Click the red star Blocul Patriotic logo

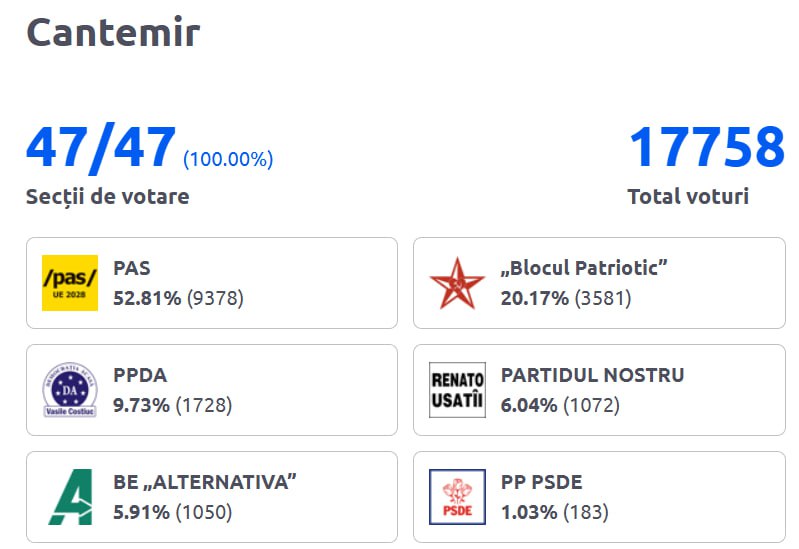click(x=457, y=283)
